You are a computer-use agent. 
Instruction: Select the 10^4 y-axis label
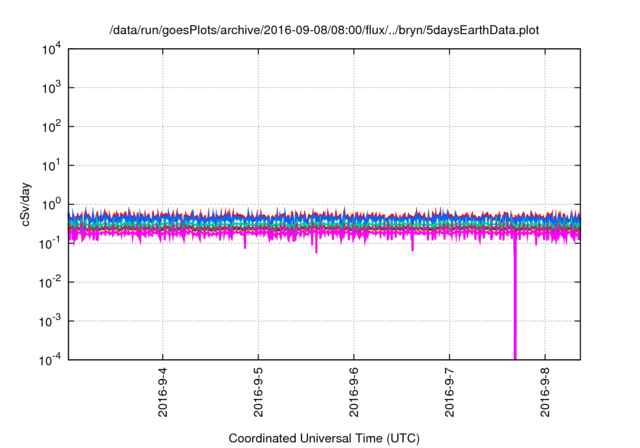pyautogui.click(x=51, y=49)
